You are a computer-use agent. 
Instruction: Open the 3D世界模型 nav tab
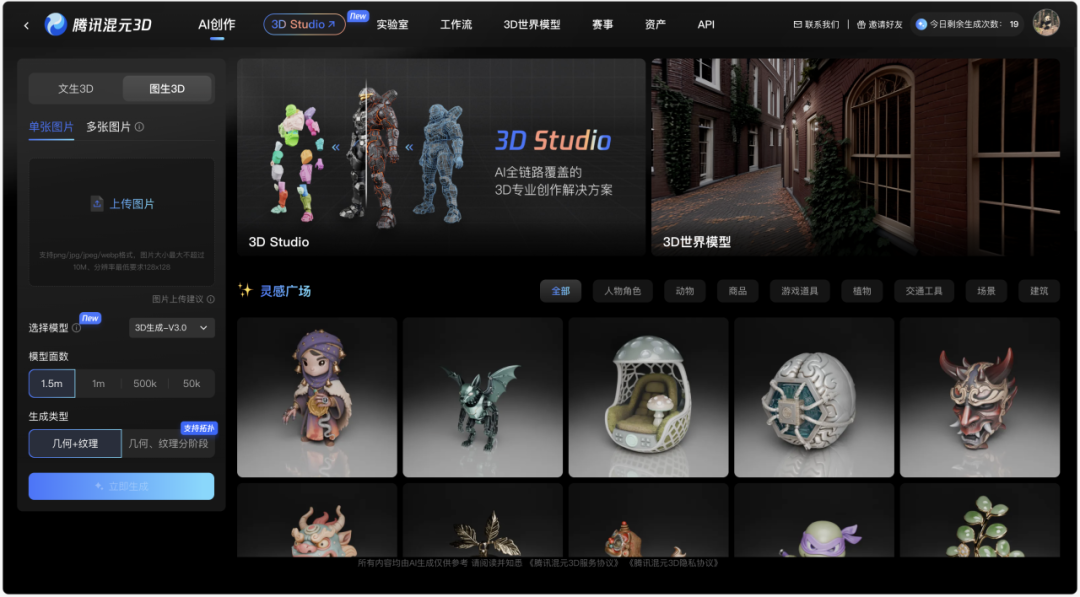[532, 24]
